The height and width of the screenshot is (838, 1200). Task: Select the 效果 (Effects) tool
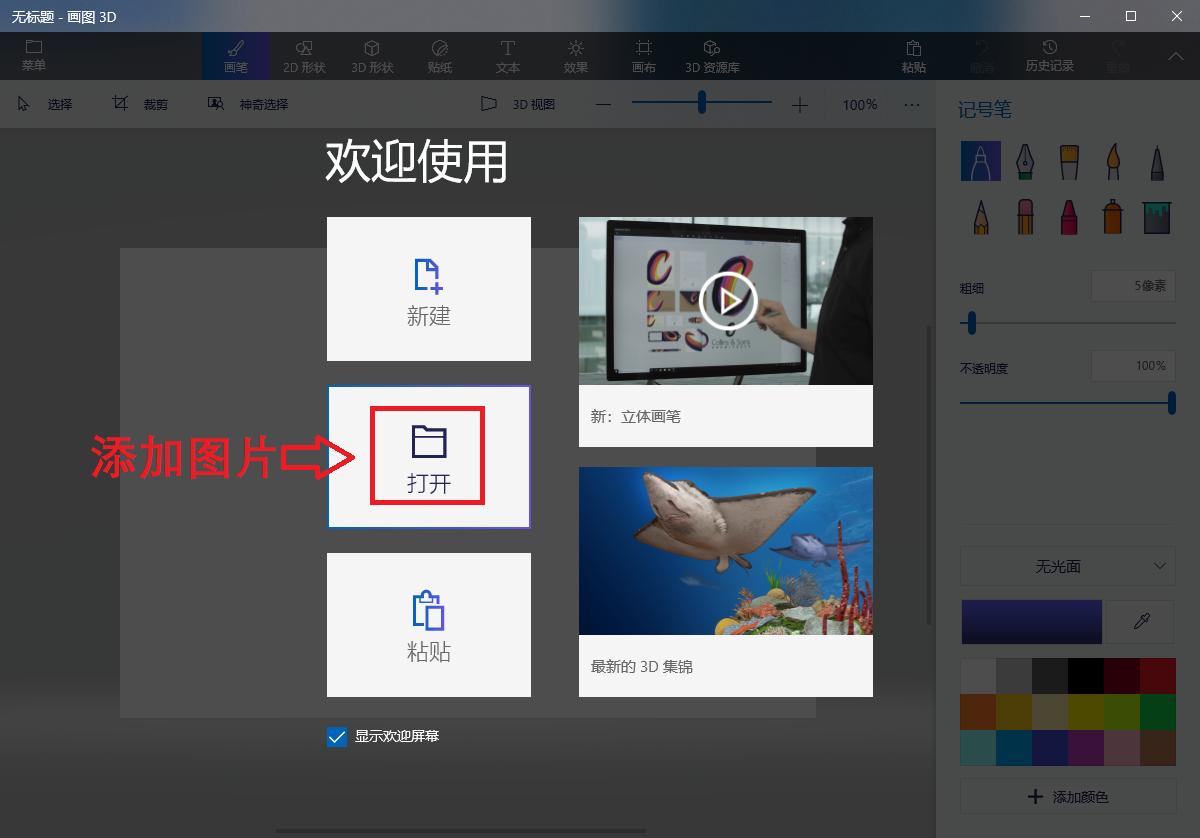point(576,55)
